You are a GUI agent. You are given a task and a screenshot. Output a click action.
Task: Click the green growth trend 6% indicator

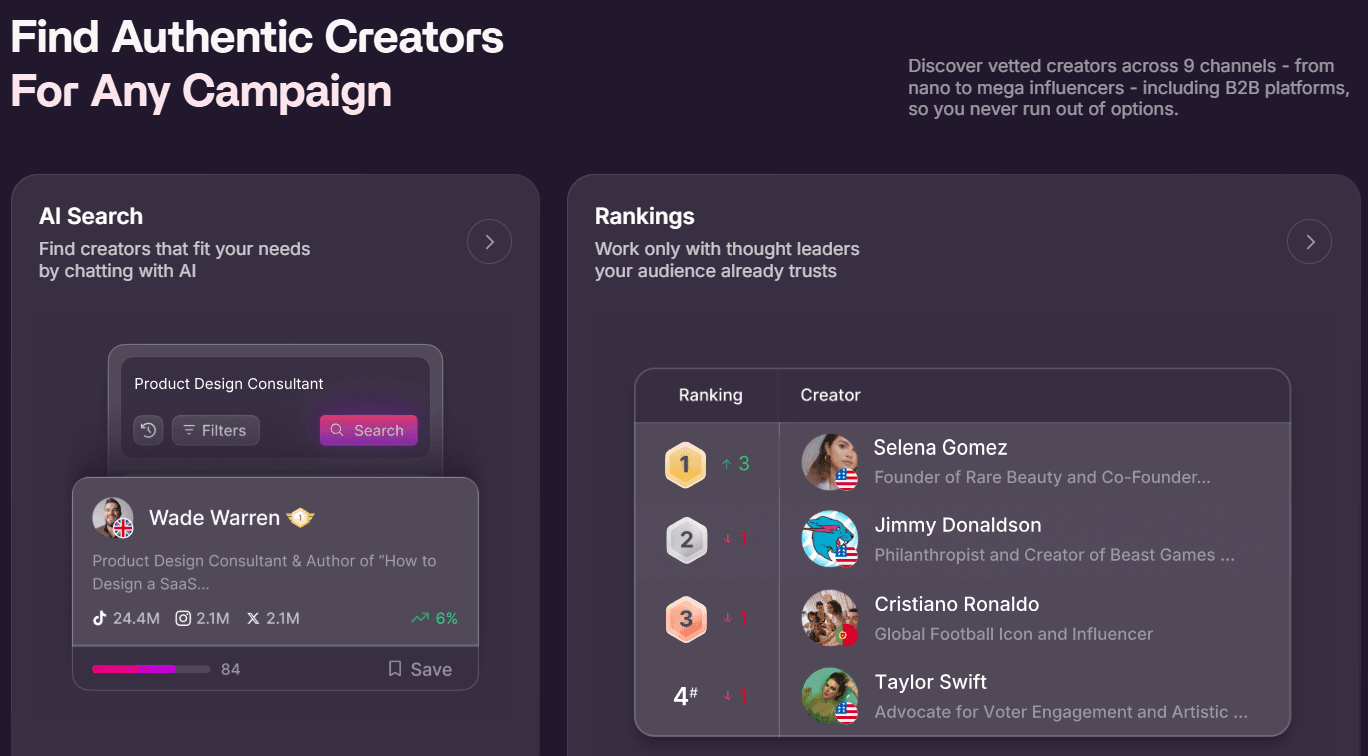click(434, 618)
